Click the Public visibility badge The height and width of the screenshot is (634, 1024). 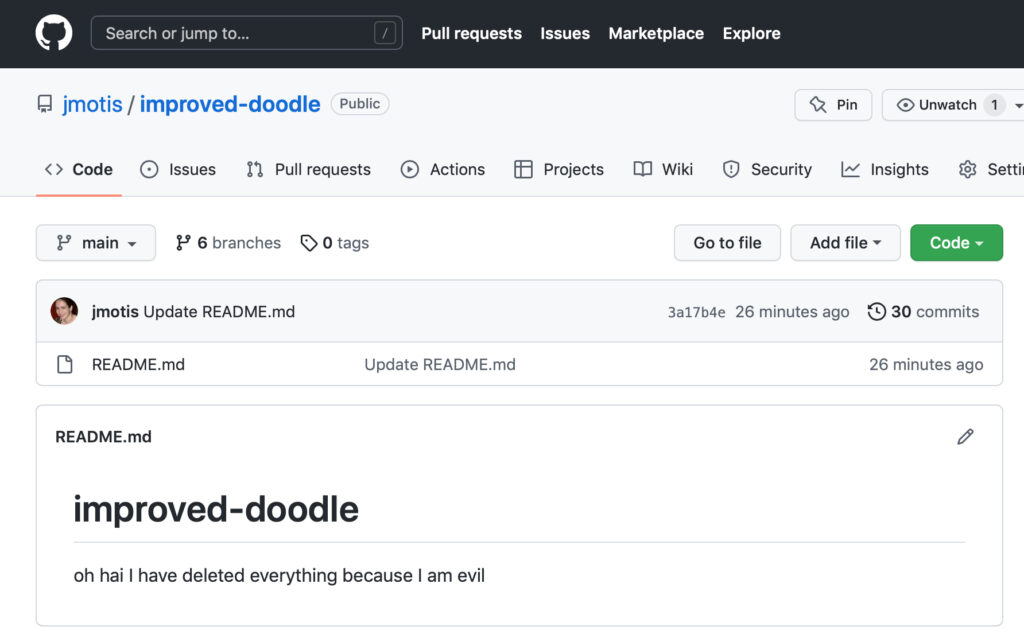(x=360, y=104)
